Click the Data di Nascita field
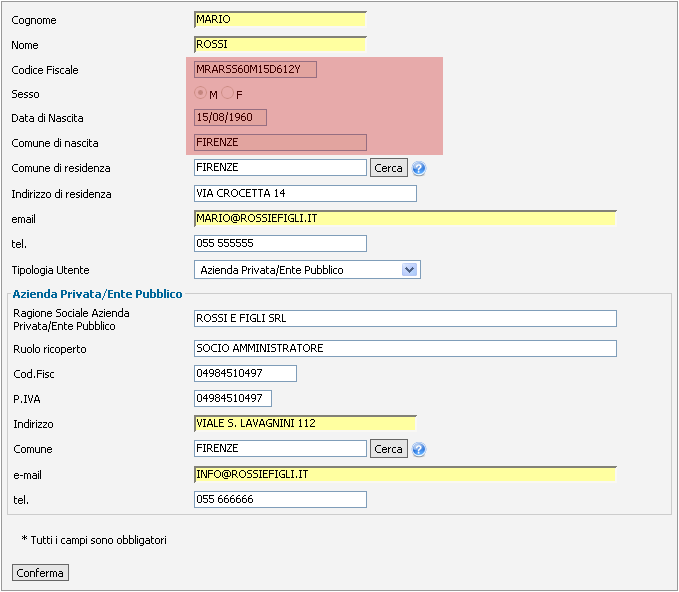Screen dimensions: 679x592 230,117
